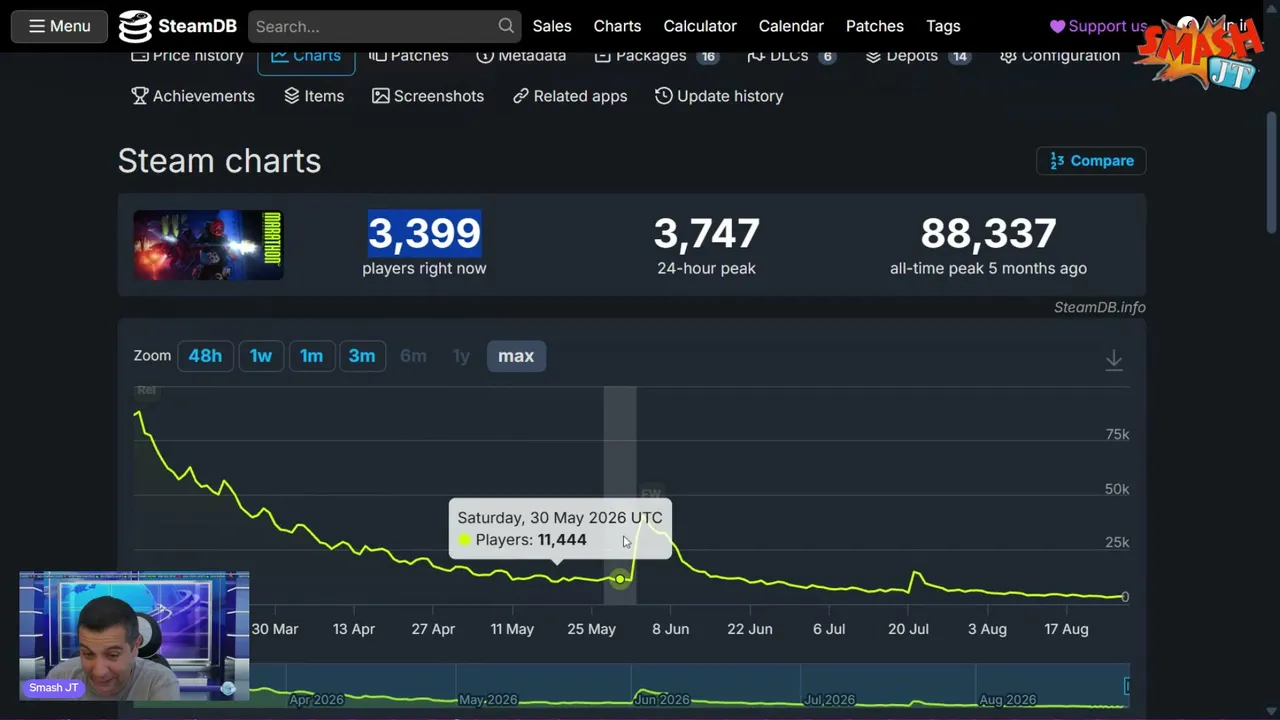1280x720 pixels.
Task: Click the 50k y-axis label
Action: tap(1117, 489)
